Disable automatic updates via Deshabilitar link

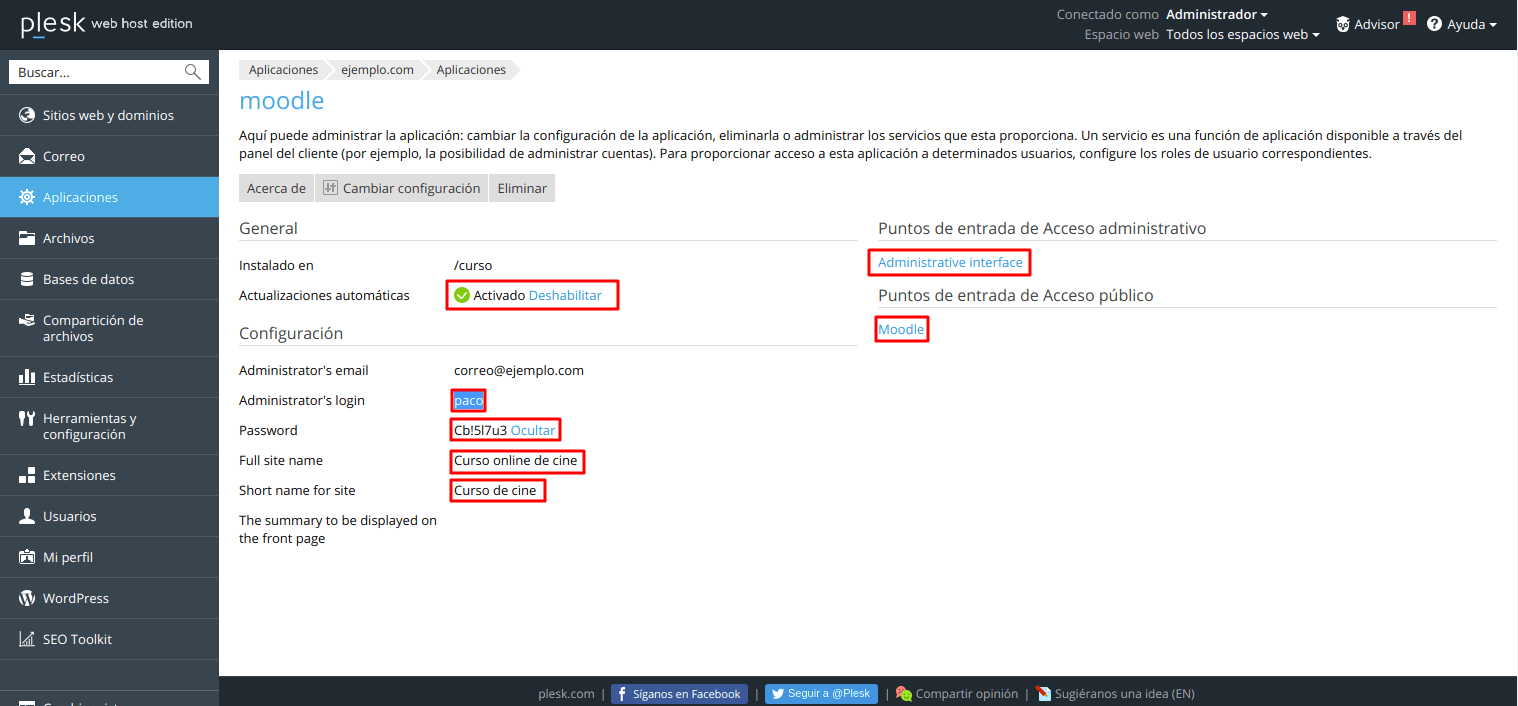pyautogui.click(x=565, y=295)
